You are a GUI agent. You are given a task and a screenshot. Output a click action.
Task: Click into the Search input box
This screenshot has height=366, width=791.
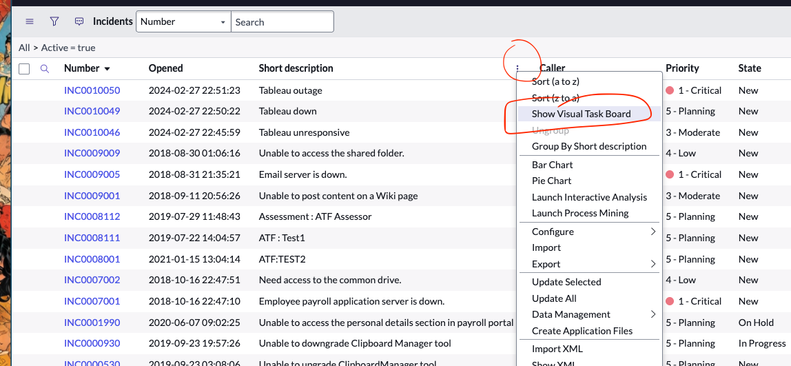pyautogui.click(x=282, y=22)
